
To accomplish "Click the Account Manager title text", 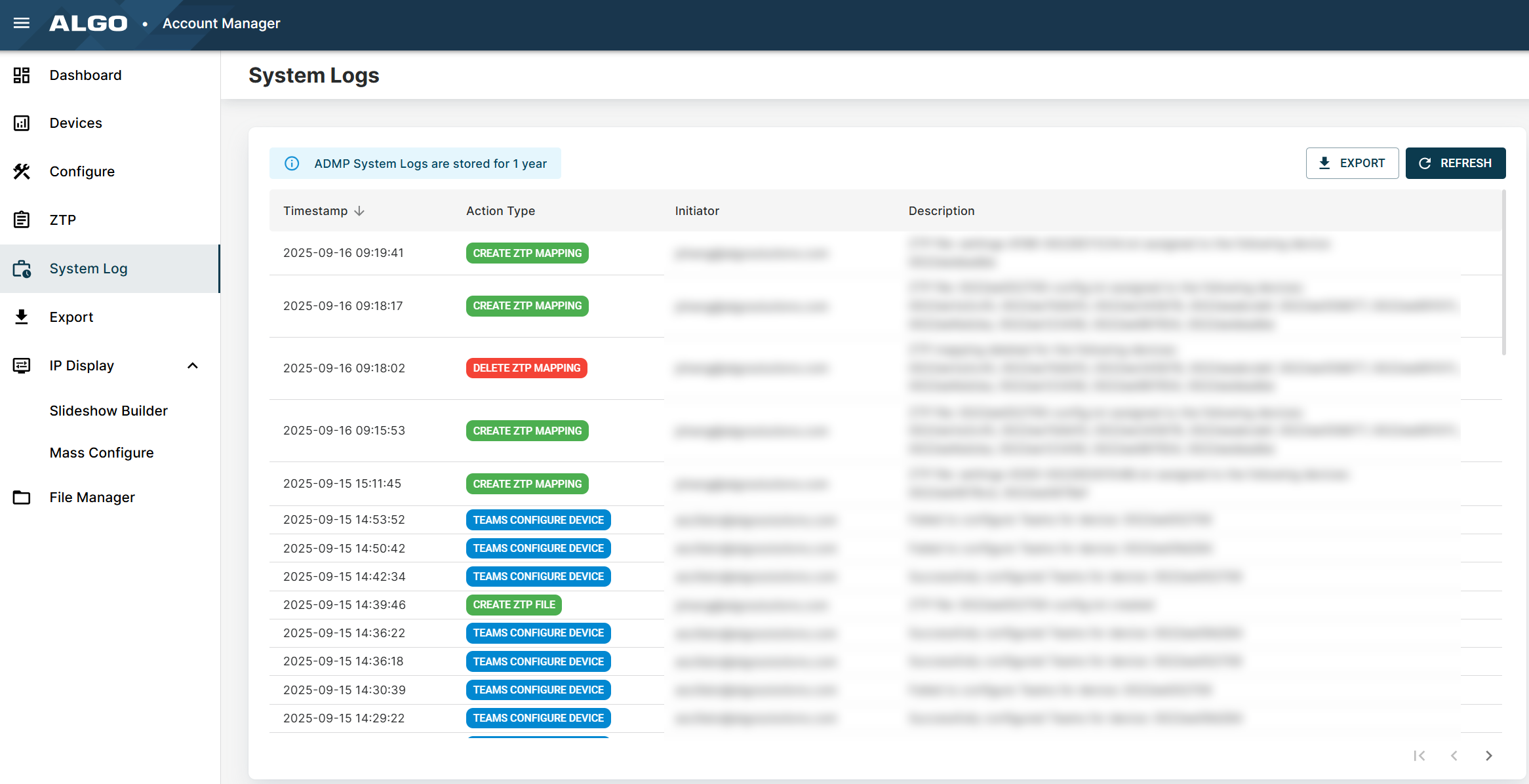I will tap(222, 24).
